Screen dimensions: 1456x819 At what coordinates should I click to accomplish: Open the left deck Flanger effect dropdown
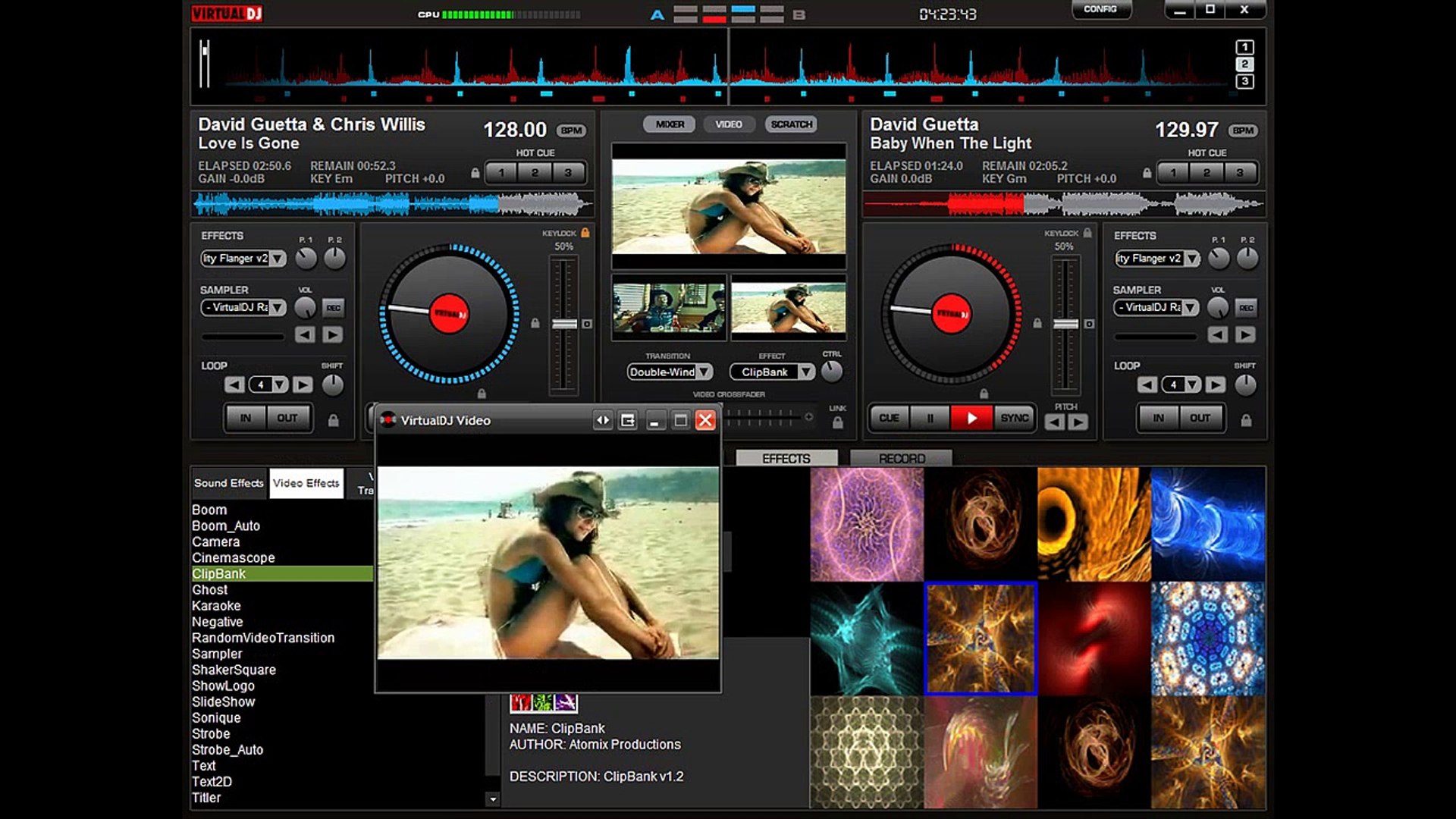click(278, 259)
